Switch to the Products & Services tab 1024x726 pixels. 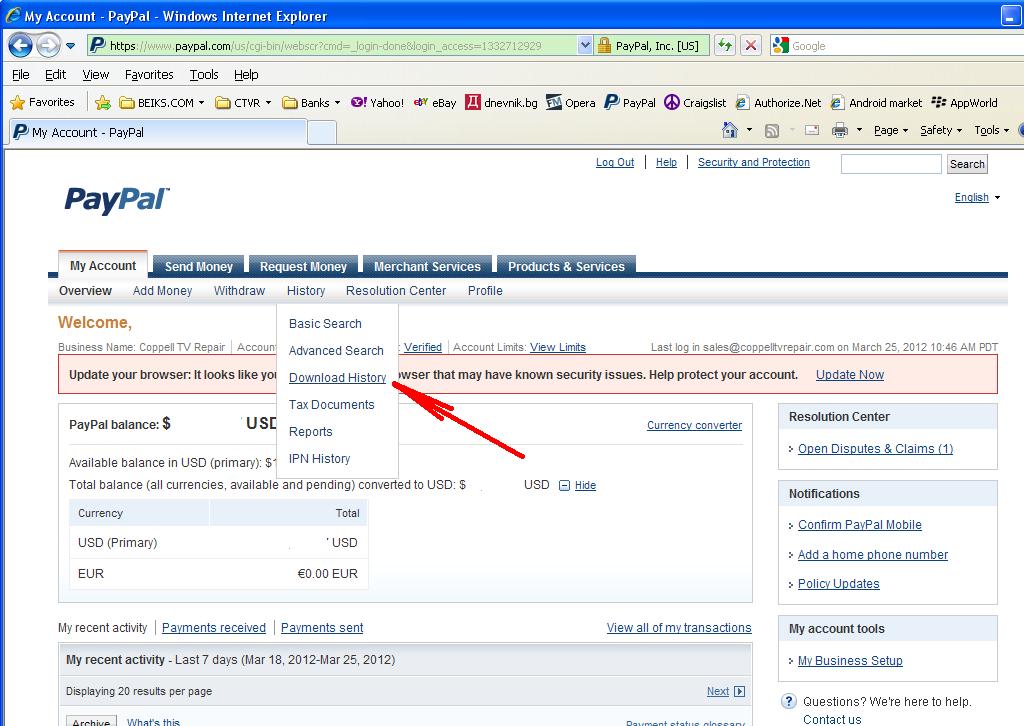[566, 266]
